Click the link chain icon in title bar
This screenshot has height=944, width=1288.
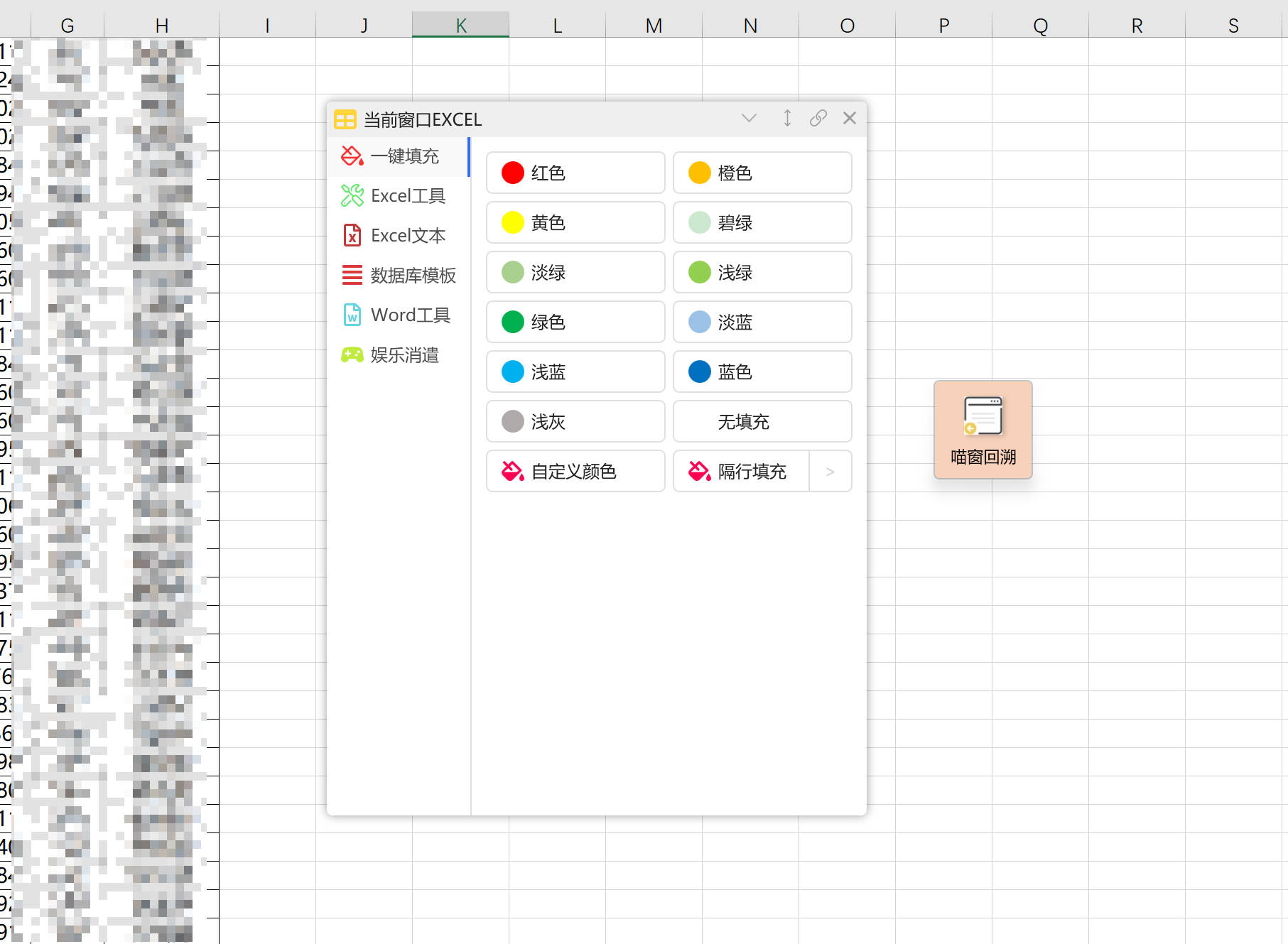click(x=818, y=118)
